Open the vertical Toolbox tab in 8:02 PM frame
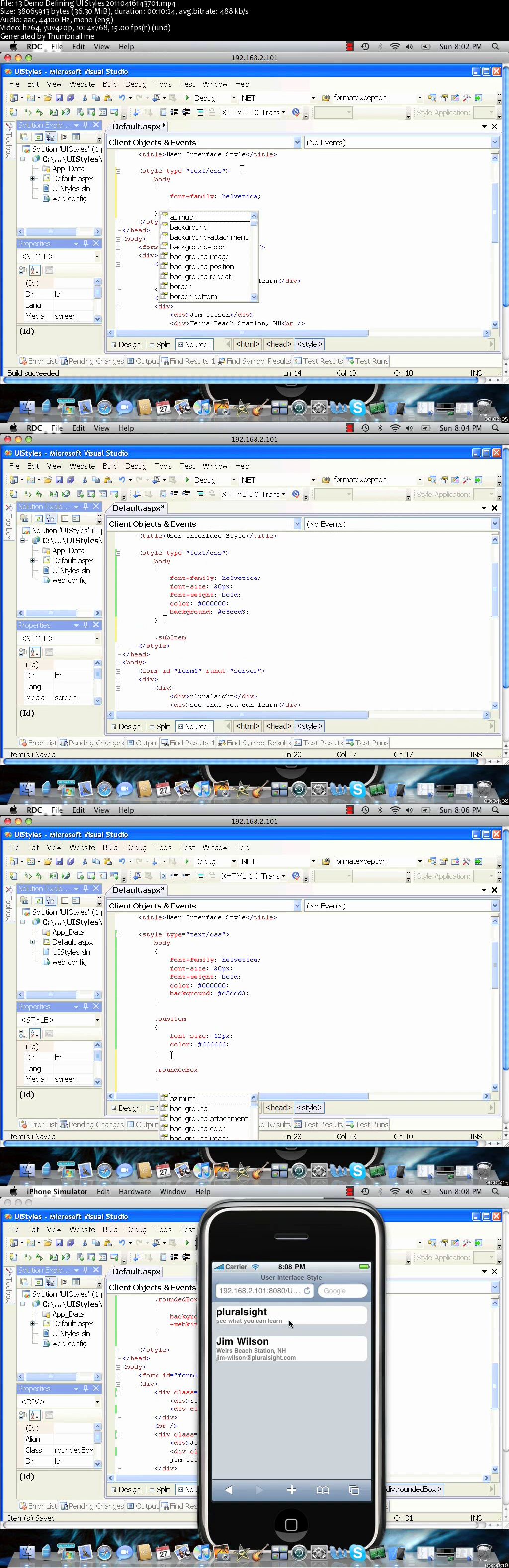 8,141
